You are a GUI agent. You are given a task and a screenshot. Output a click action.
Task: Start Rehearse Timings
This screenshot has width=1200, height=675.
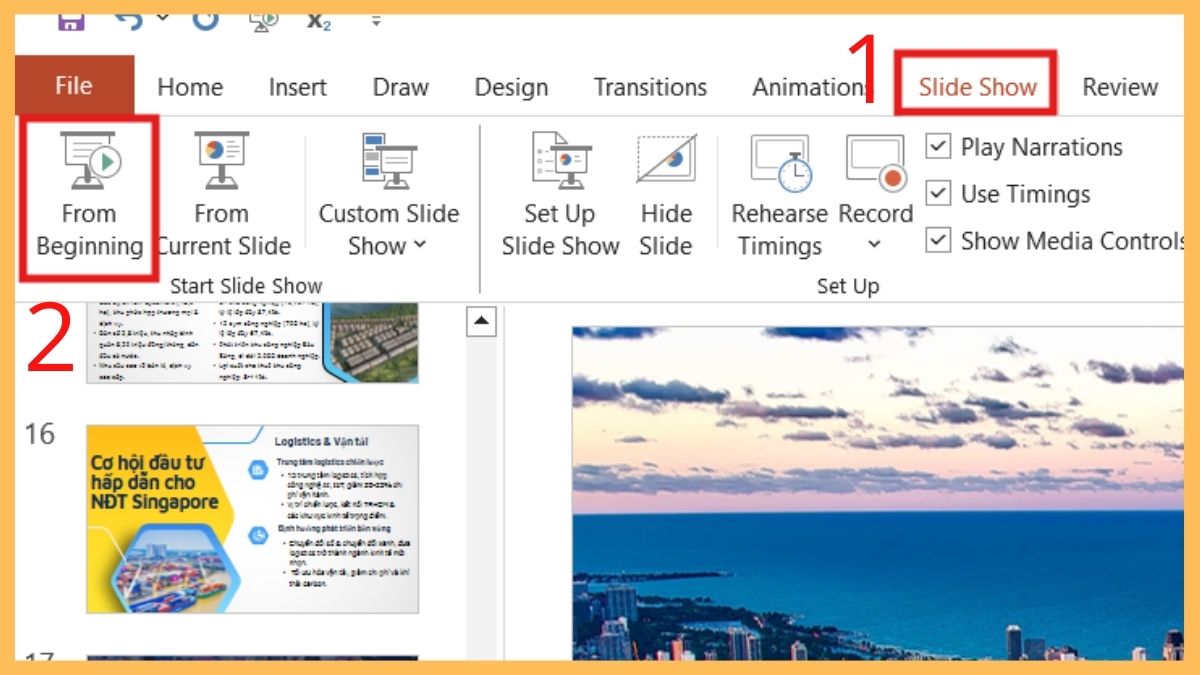tap(780, 195)
